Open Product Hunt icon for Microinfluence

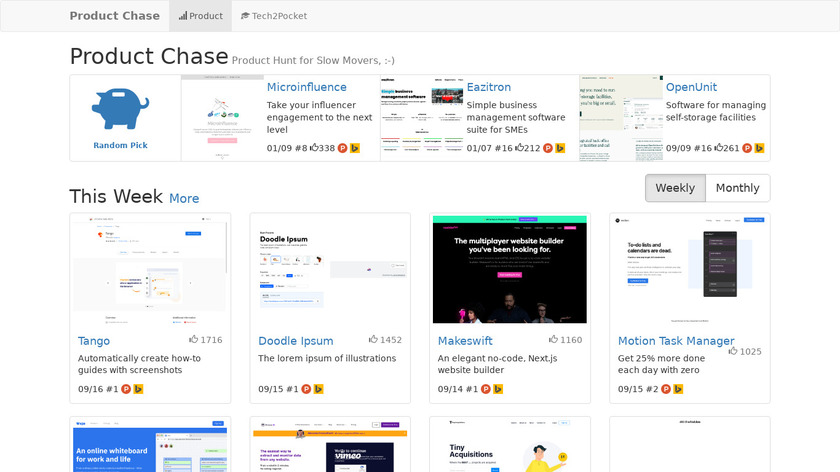[342, 148]
